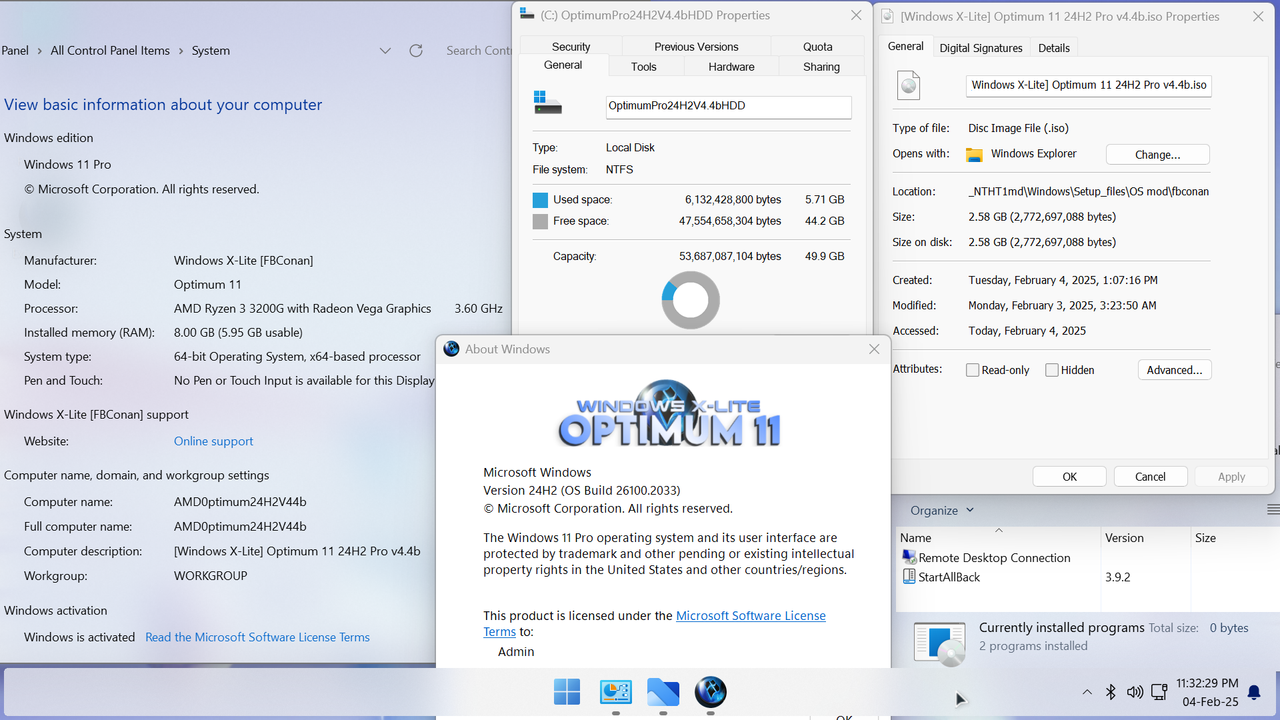This screenshot has height=720, width=1280.
Task: Click the blue Used space color swatch
Action: (541, 199)
